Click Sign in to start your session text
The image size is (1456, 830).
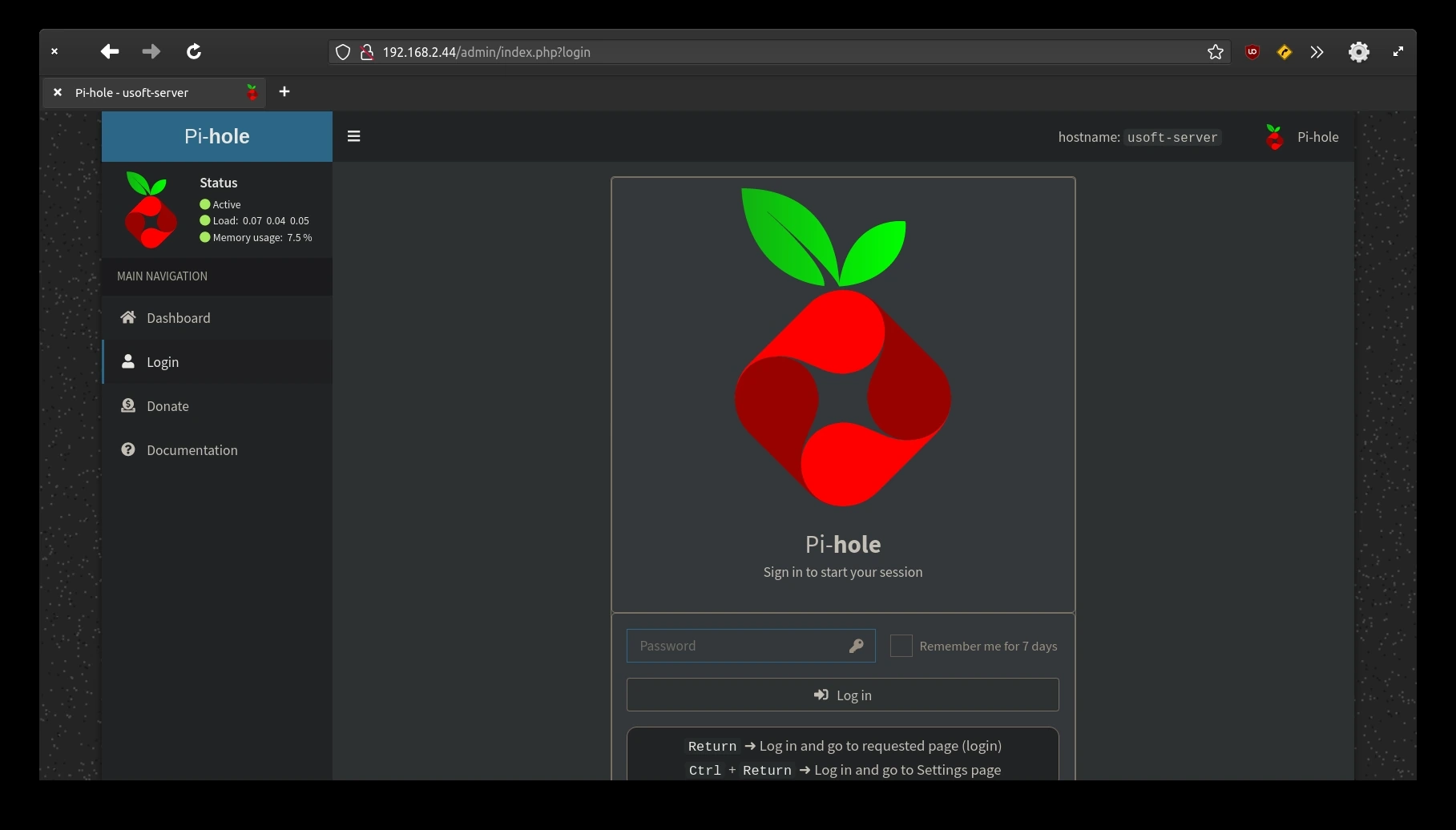[x=843, y=572]
